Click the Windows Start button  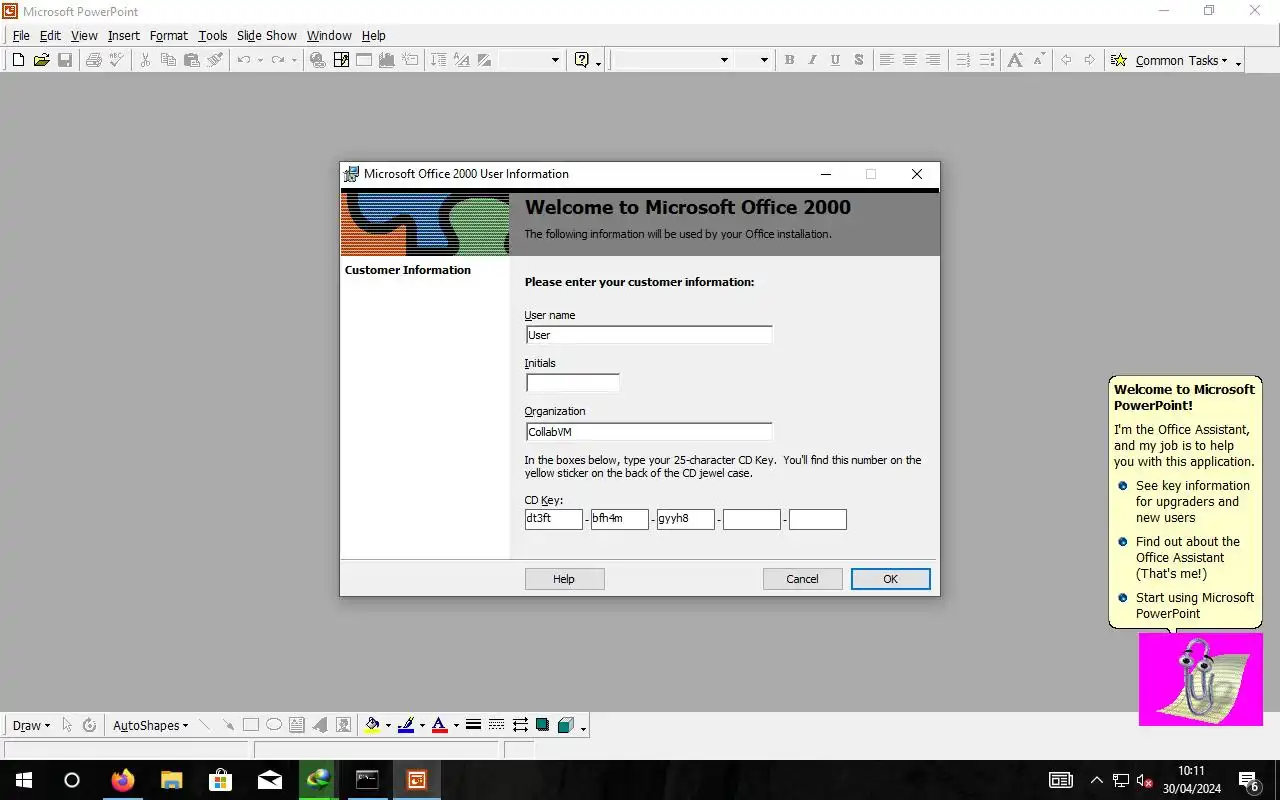pos(23,780)
